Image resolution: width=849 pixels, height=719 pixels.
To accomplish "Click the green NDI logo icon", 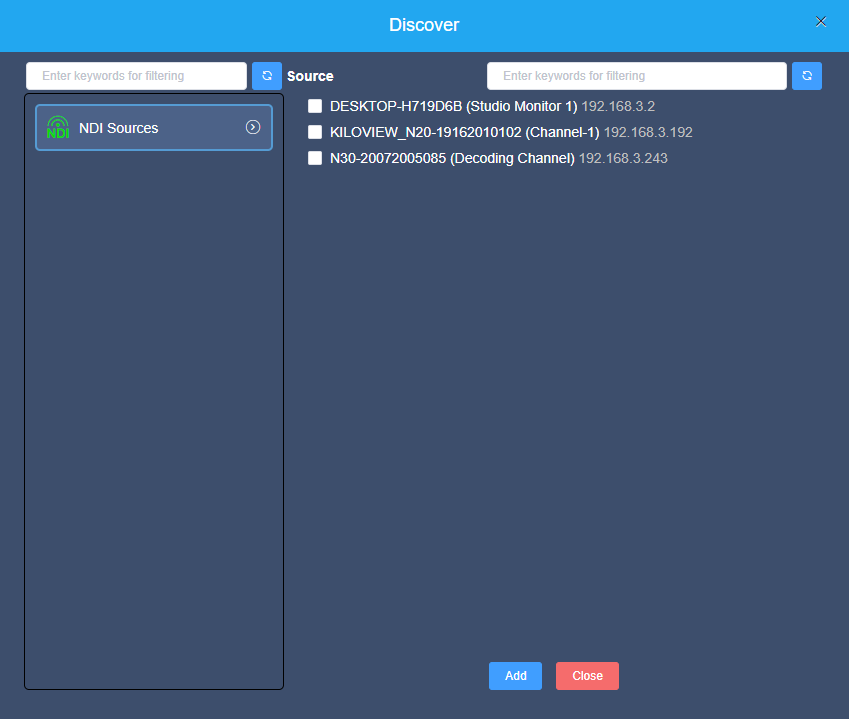I will coord(58,128).
